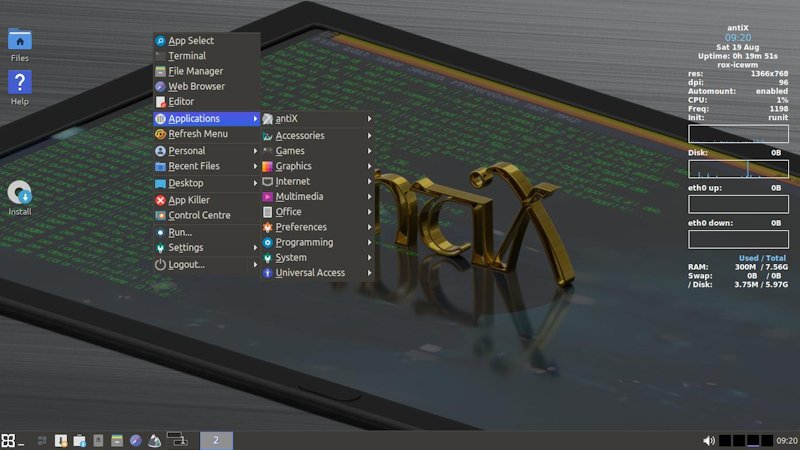Open File Manager menu entry

[x=207, y=71]
